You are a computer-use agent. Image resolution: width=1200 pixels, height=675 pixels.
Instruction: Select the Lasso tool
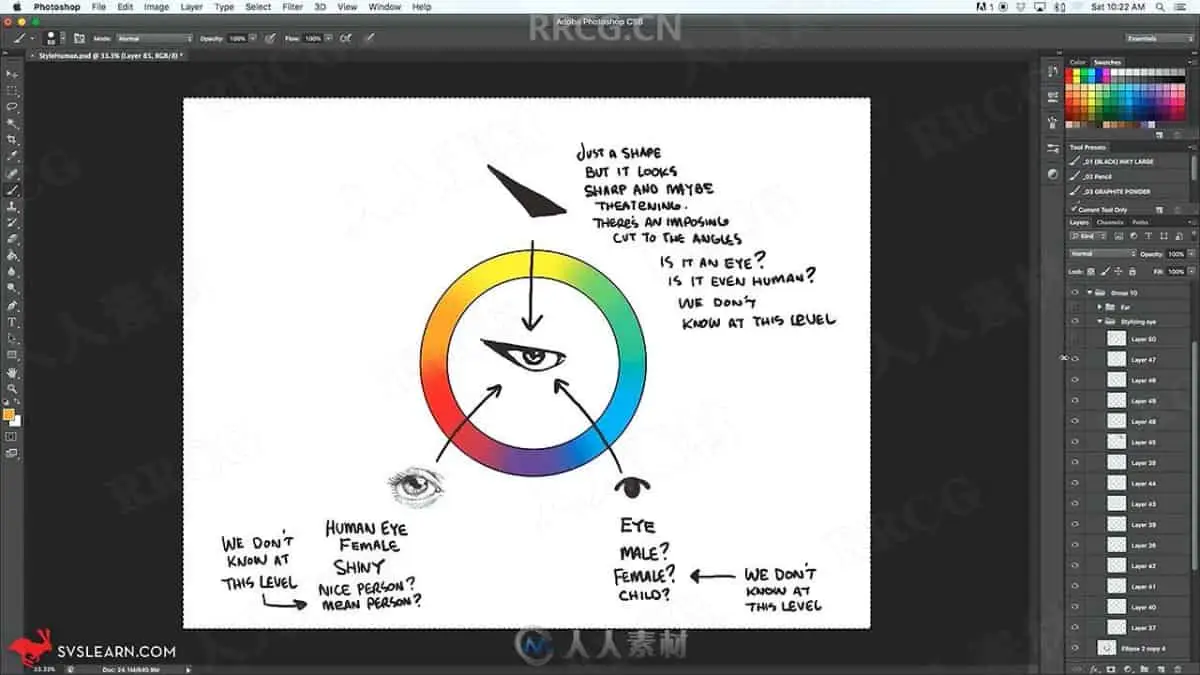(x=12, y=106)
